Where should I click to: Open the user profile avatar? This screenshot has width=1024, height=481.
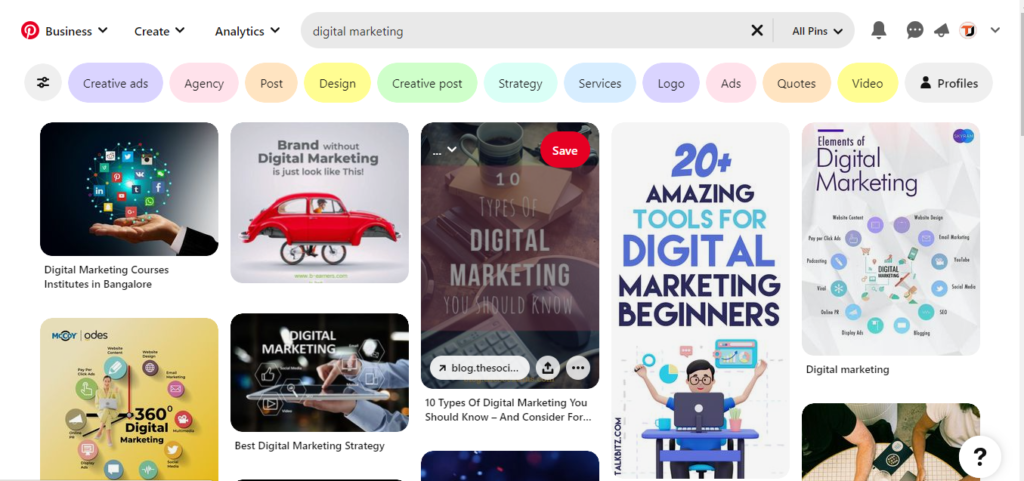coord(968,30)
